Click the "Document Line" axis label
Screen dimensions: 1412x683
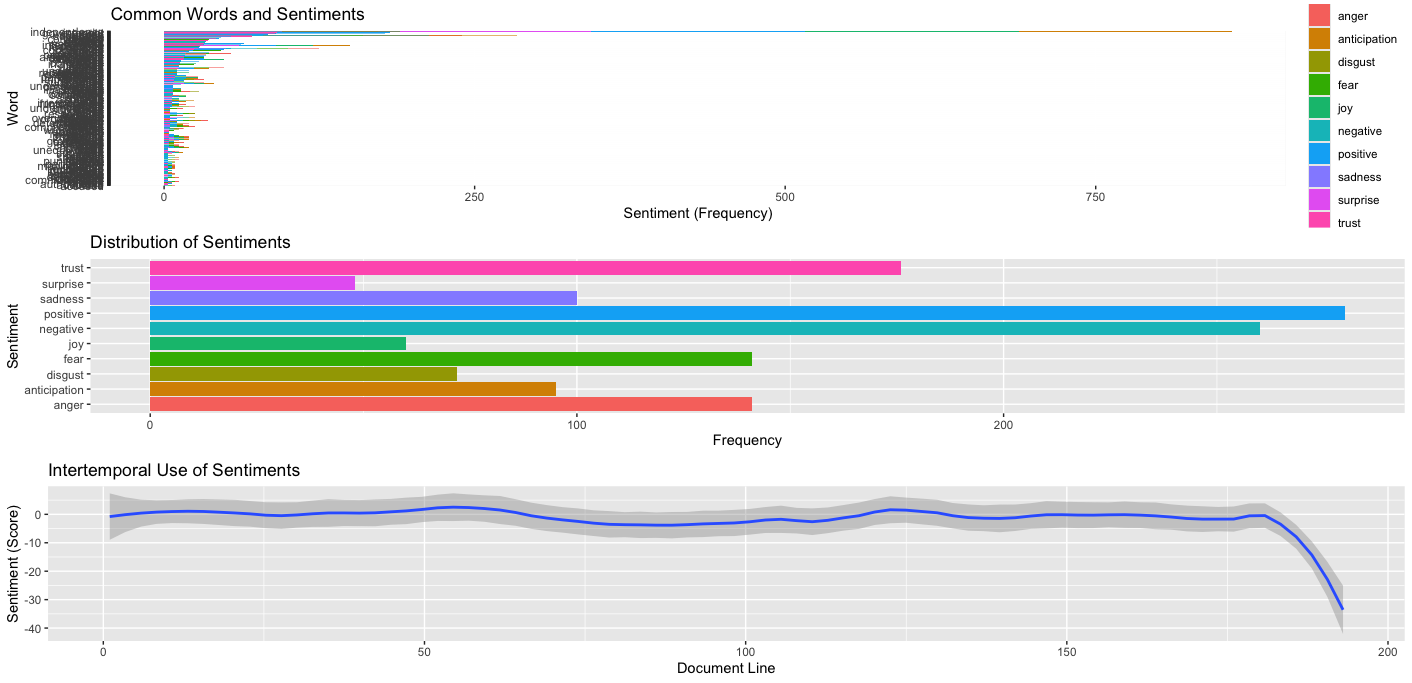(x=725, y=668)
